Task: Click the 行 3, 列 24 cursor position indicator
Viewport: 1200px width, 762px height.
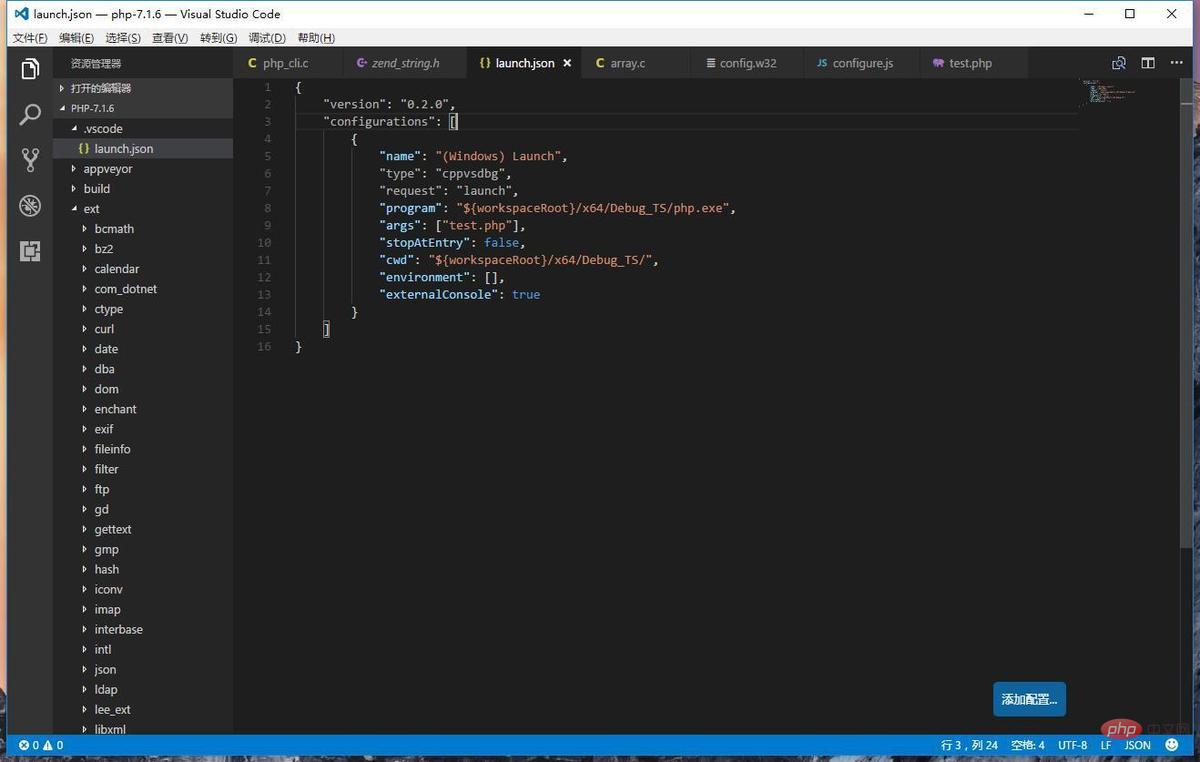Action: [969, 745]
